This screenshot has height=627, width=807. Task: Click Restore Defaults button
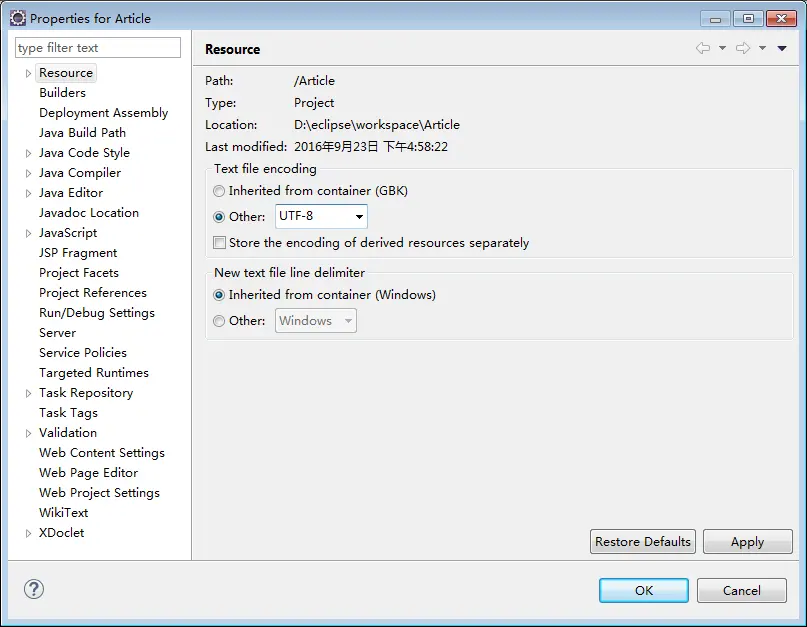click(643, 542)
